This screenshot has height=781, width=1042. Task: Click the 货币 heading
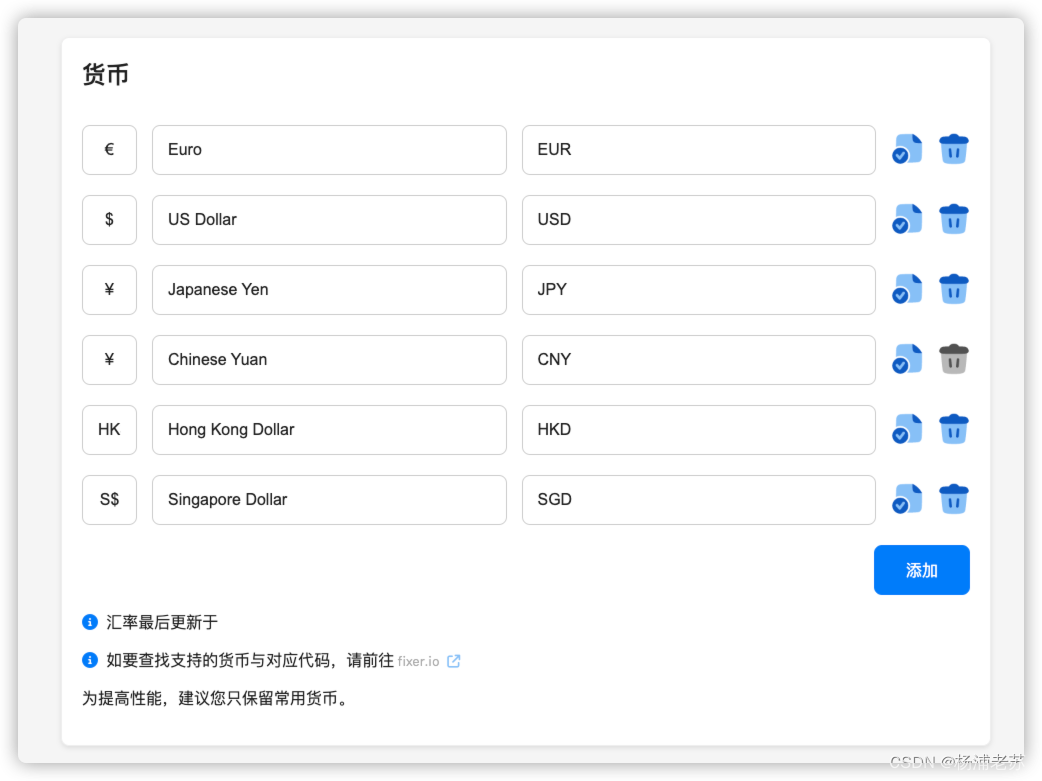tap(106, 74)
